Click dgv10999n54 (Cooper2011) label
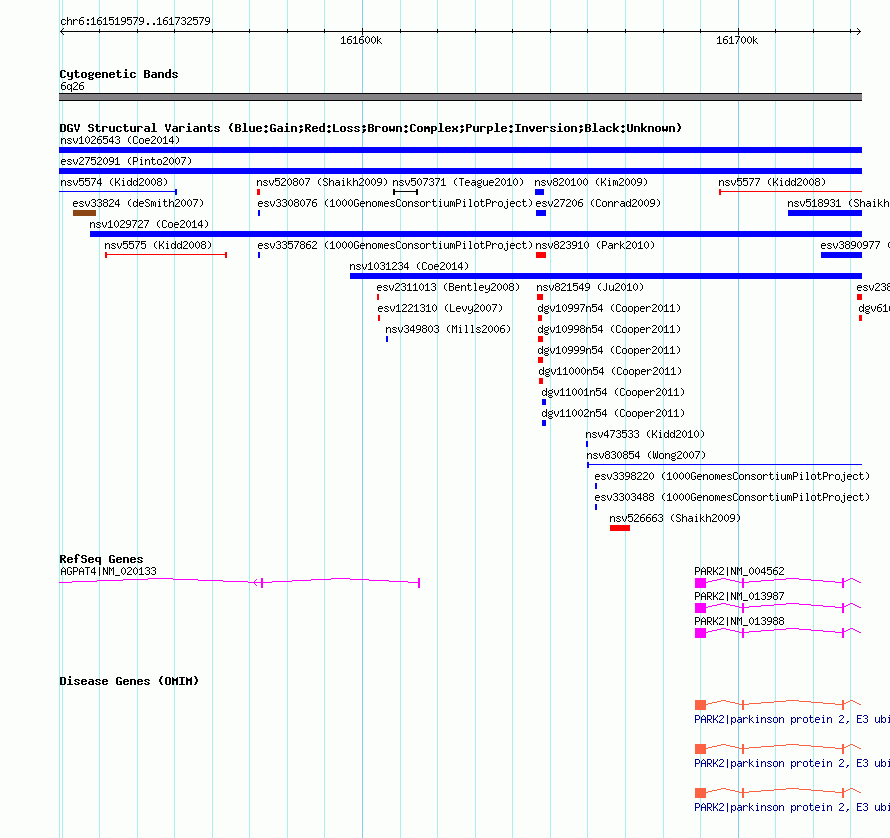890x838 pixels. [610, 350]
